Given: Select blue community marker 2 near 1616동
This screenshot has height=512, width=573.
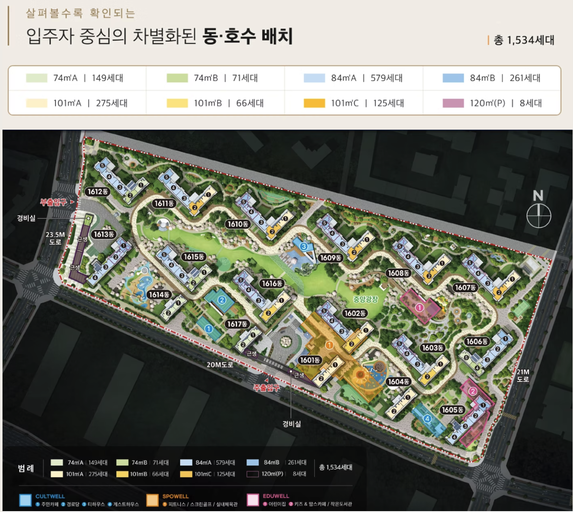Looking at the screenshot, I should 221,300.
